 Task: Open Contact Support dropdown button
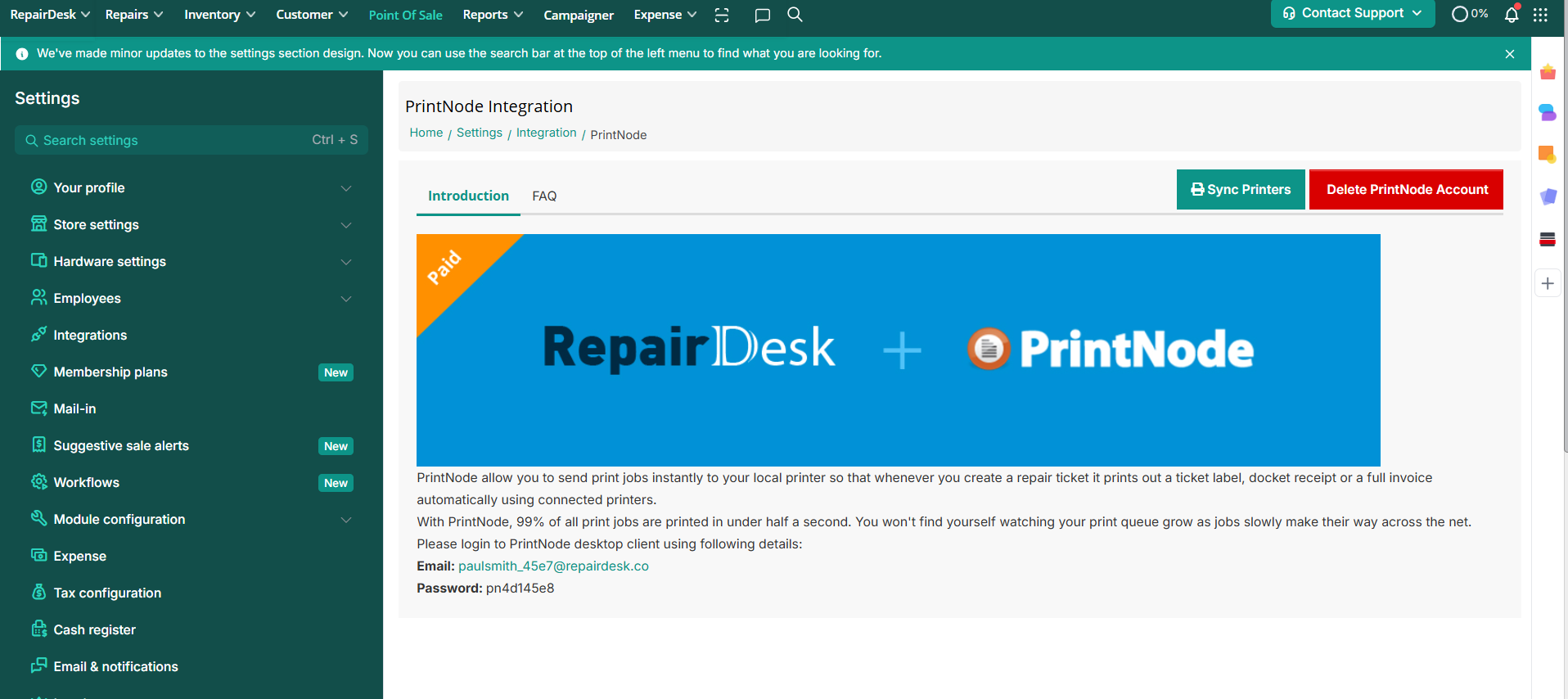pyautogui.click(x=1353, y=13)
